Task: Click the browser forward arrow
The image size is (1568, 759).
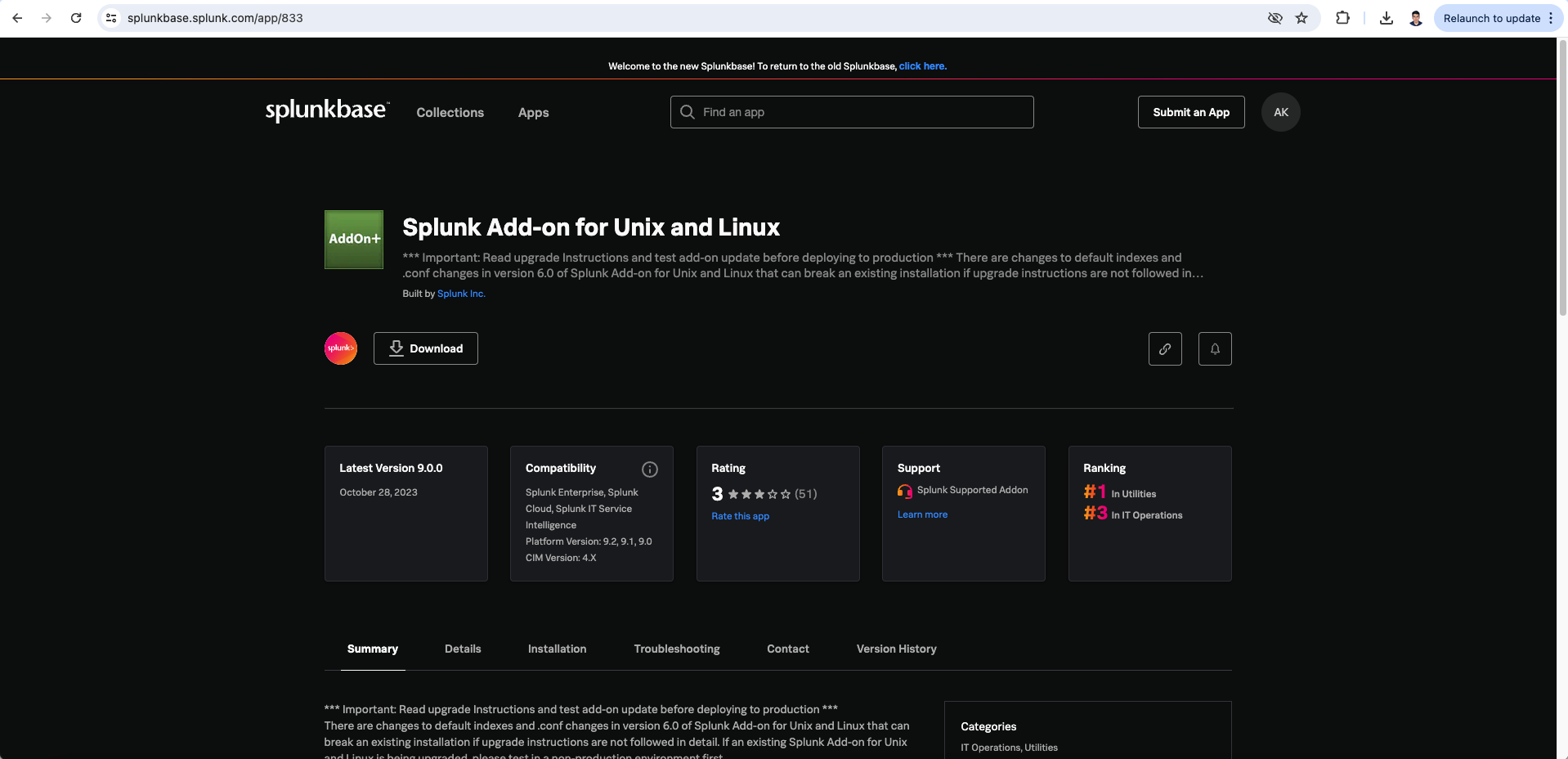Action: (47, 18)
